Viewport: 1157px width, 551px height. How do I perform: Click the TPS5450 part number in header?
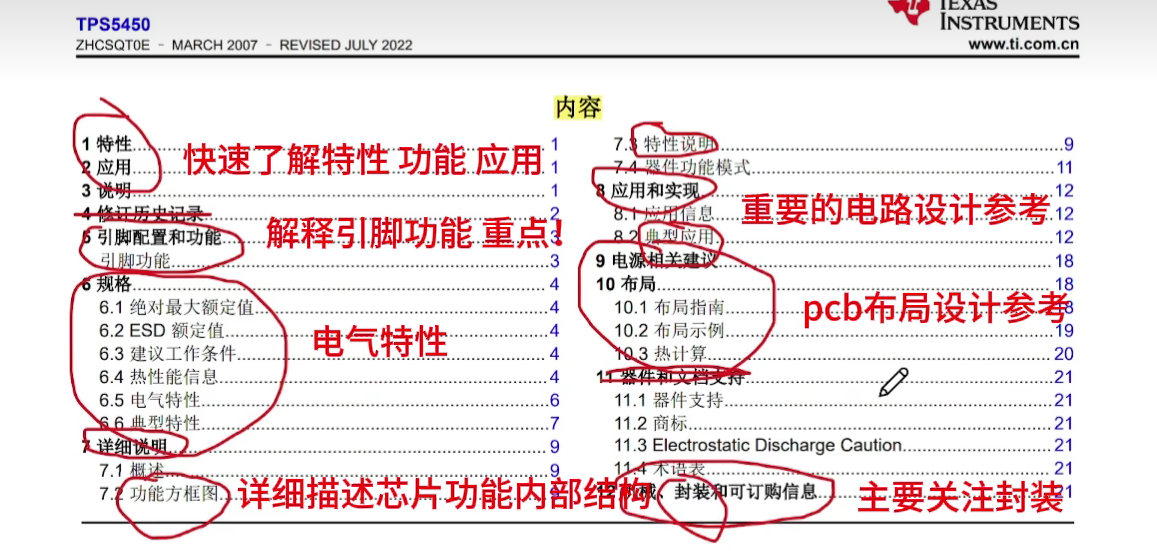pyautogui.click(x=113, y=25)
